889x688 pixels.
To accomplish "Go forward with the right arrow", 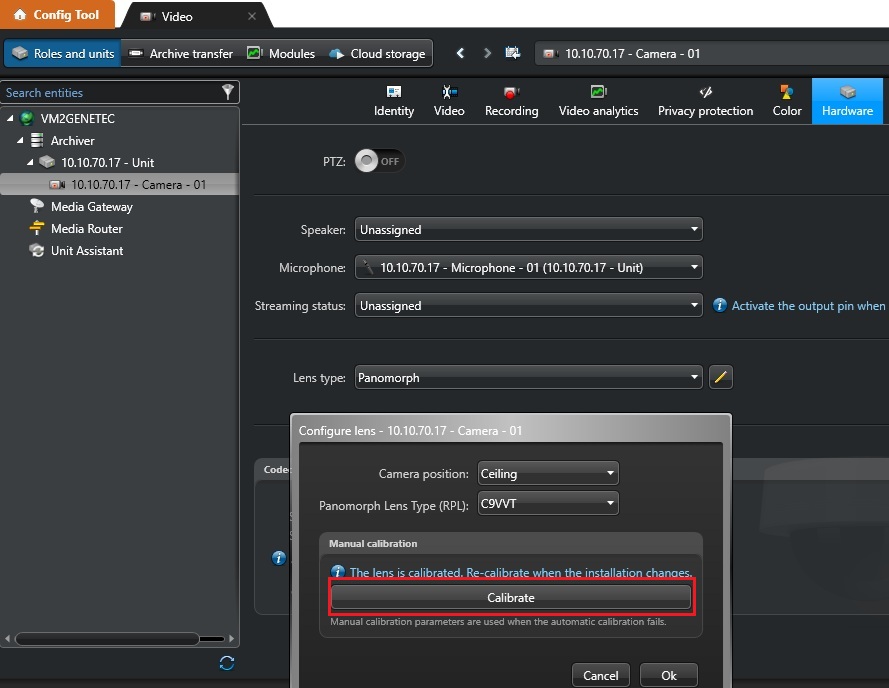I will (487, 53).
